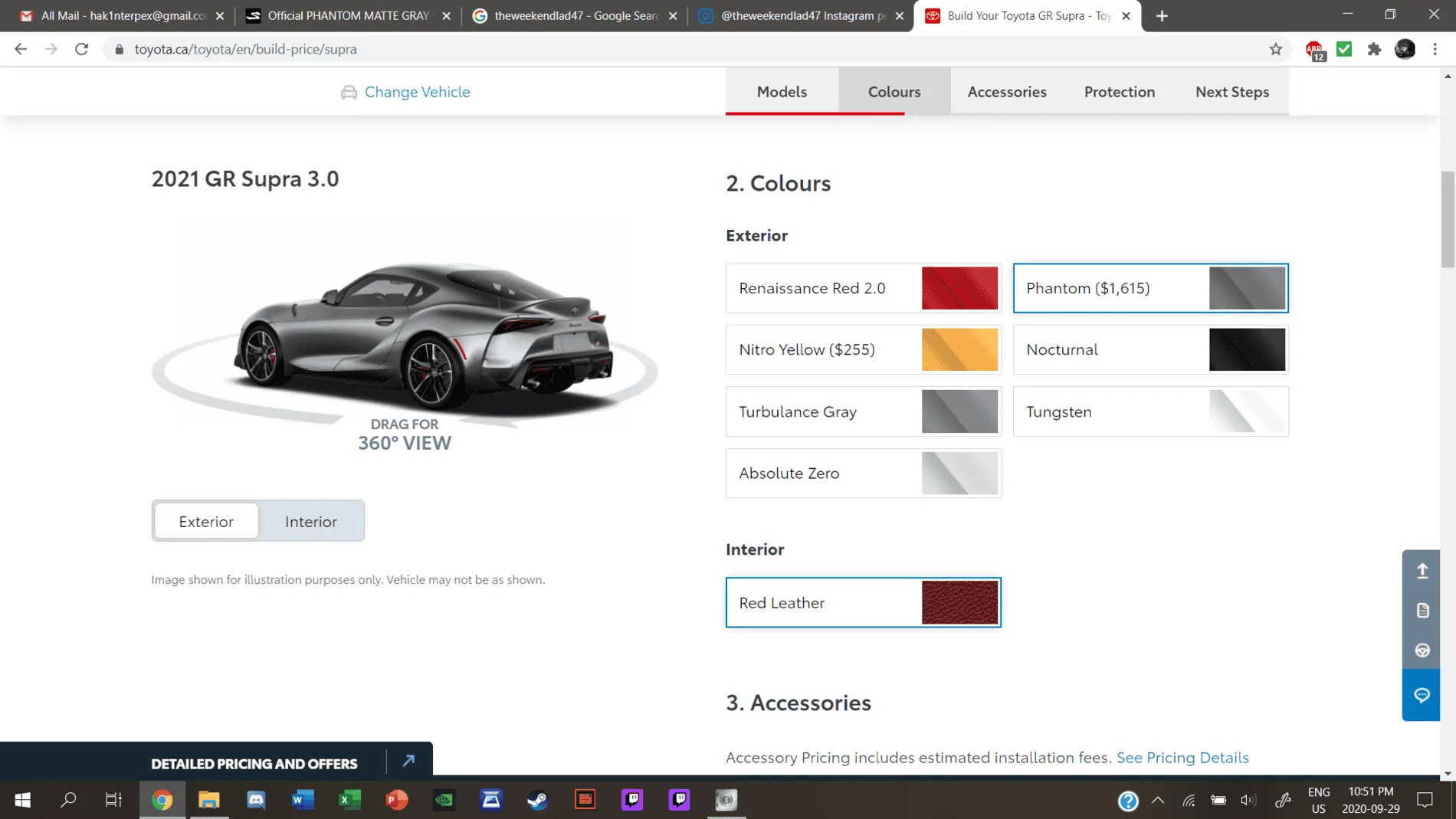
Task: Select the Phantom ($1,615) exterior option
Action: pos(1150,288)
